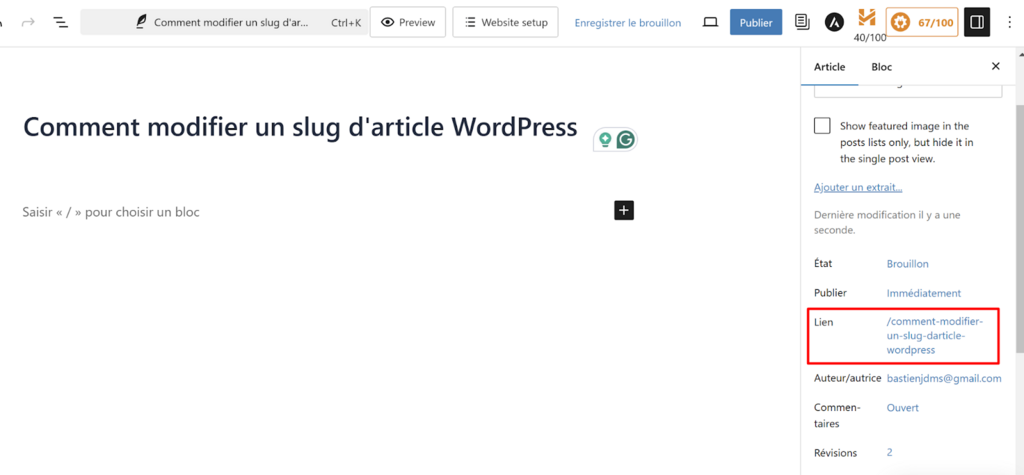
Task: Open command palette showing article title
Action: click(x=223, y=22)
